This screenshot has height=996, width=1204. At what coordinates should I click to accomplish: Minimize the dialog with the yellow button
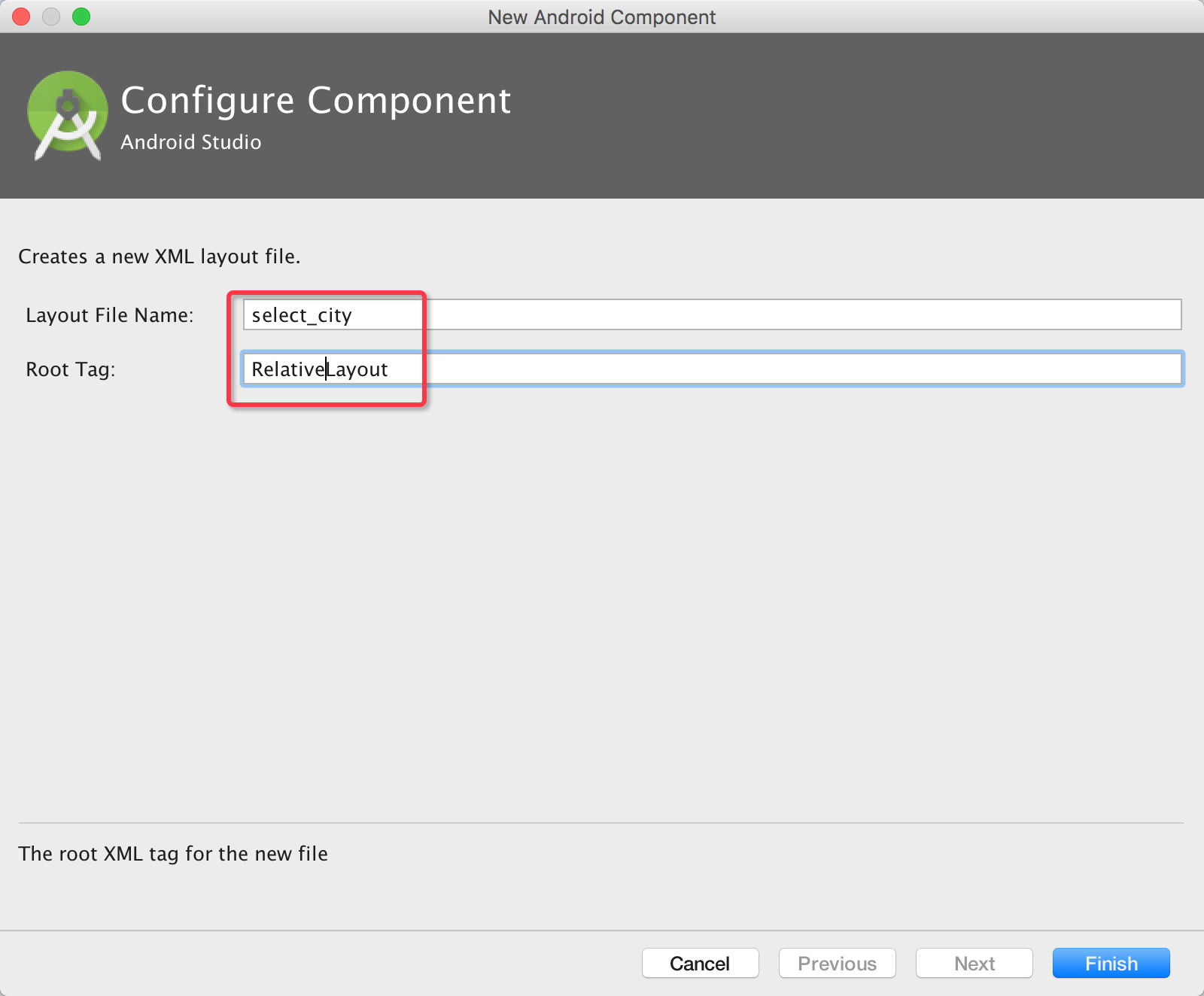[x=51, y=17]
